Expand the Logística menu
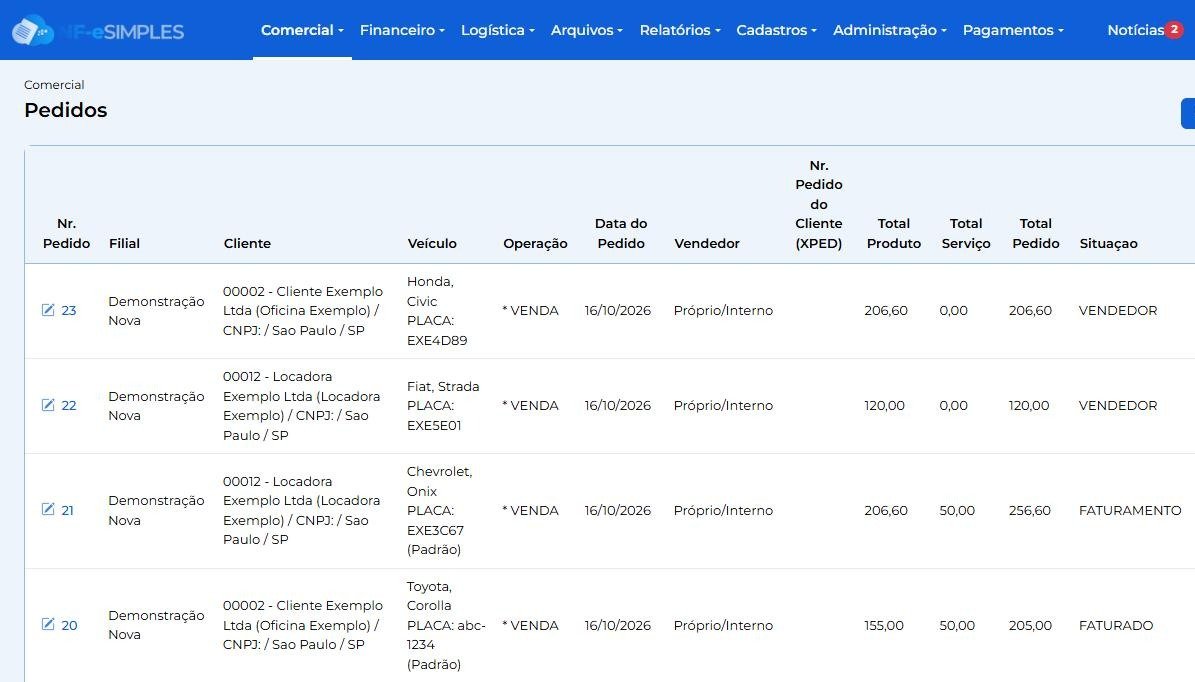Viewport: 1195px width, 682px height. (x=498, y=30)
